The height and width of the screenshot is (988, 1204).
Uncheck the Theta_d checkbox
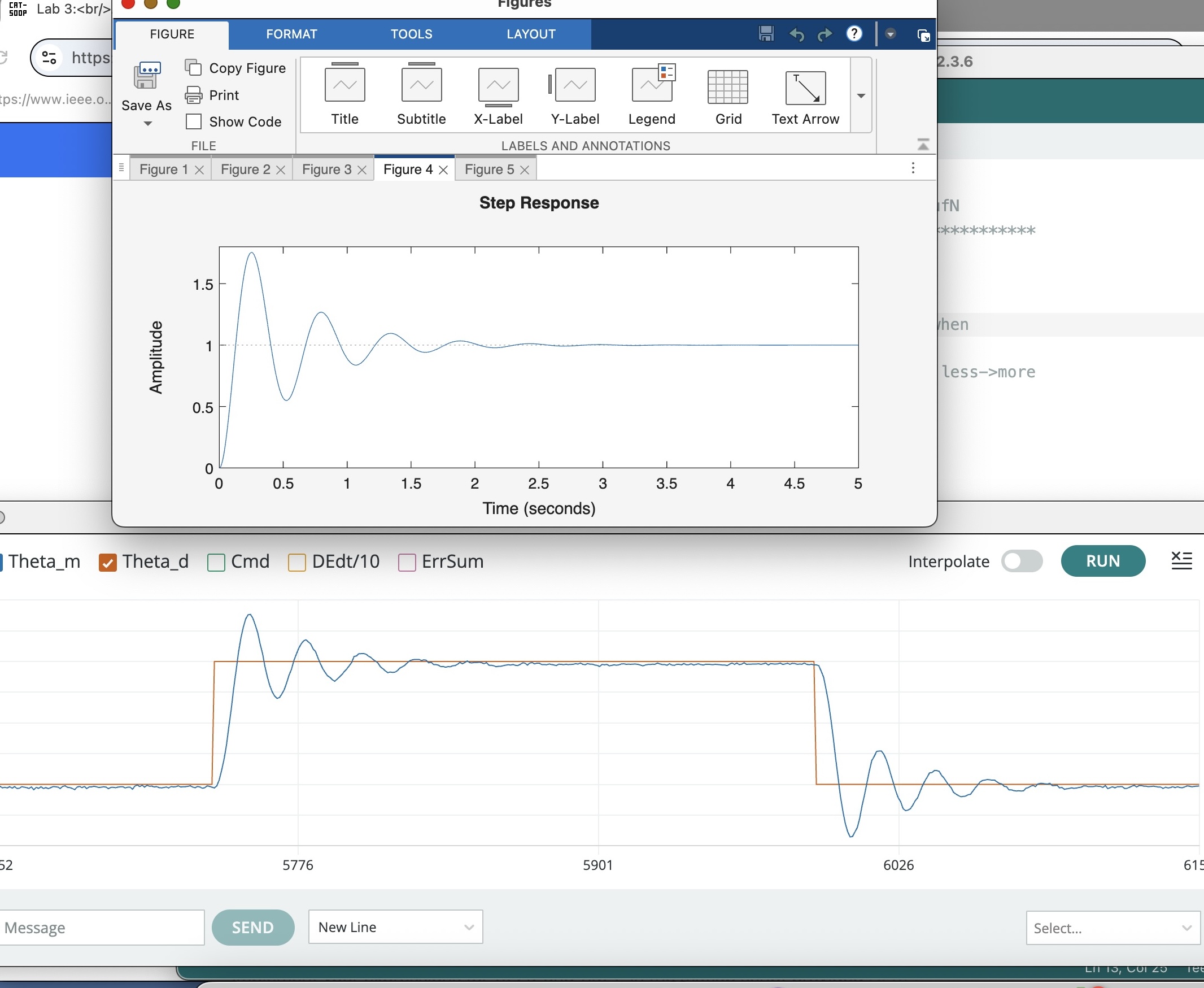107,562
